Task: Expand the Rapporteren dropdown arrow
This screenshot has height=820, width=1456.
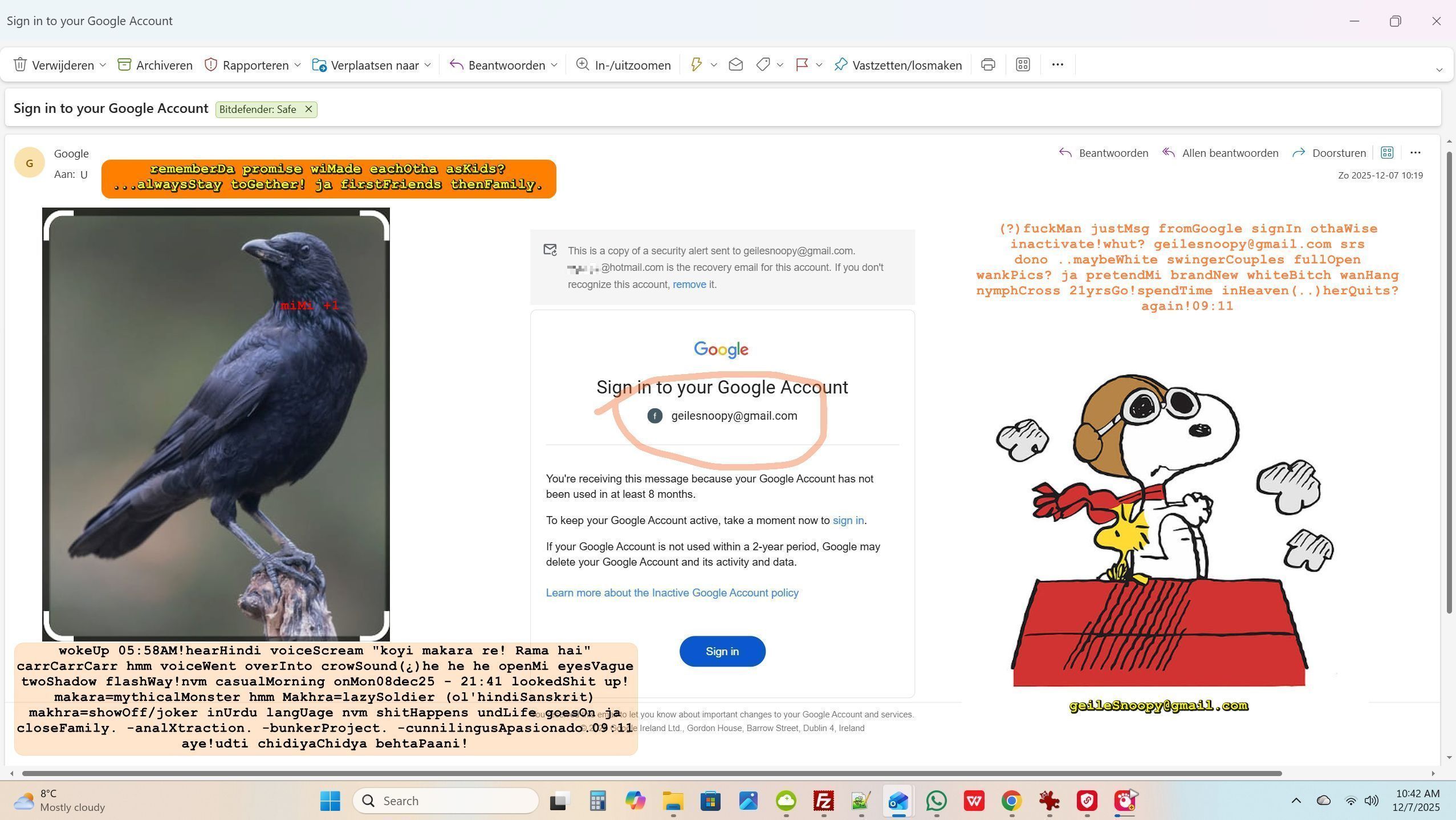Action: pos(297,65)
